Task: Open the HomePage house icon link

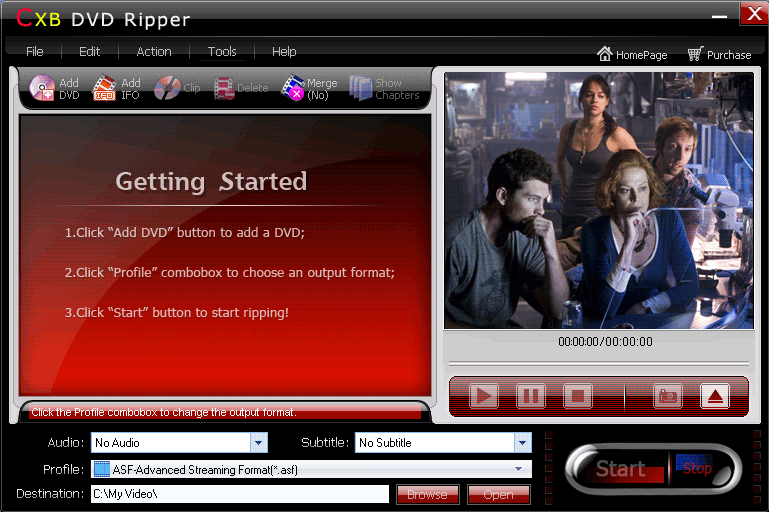Action: tap(632, 54)
